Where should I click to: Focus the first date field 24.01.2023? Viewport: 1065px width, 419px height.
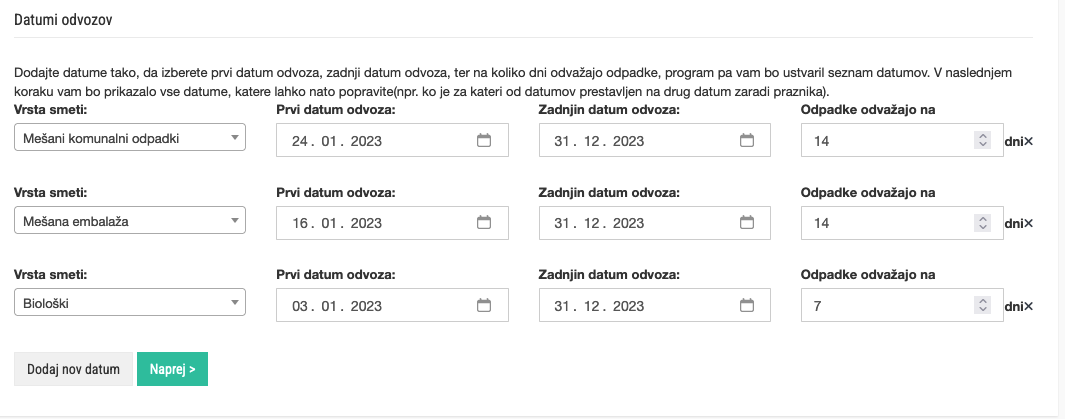pyautogui.click(x=370, y=141)
